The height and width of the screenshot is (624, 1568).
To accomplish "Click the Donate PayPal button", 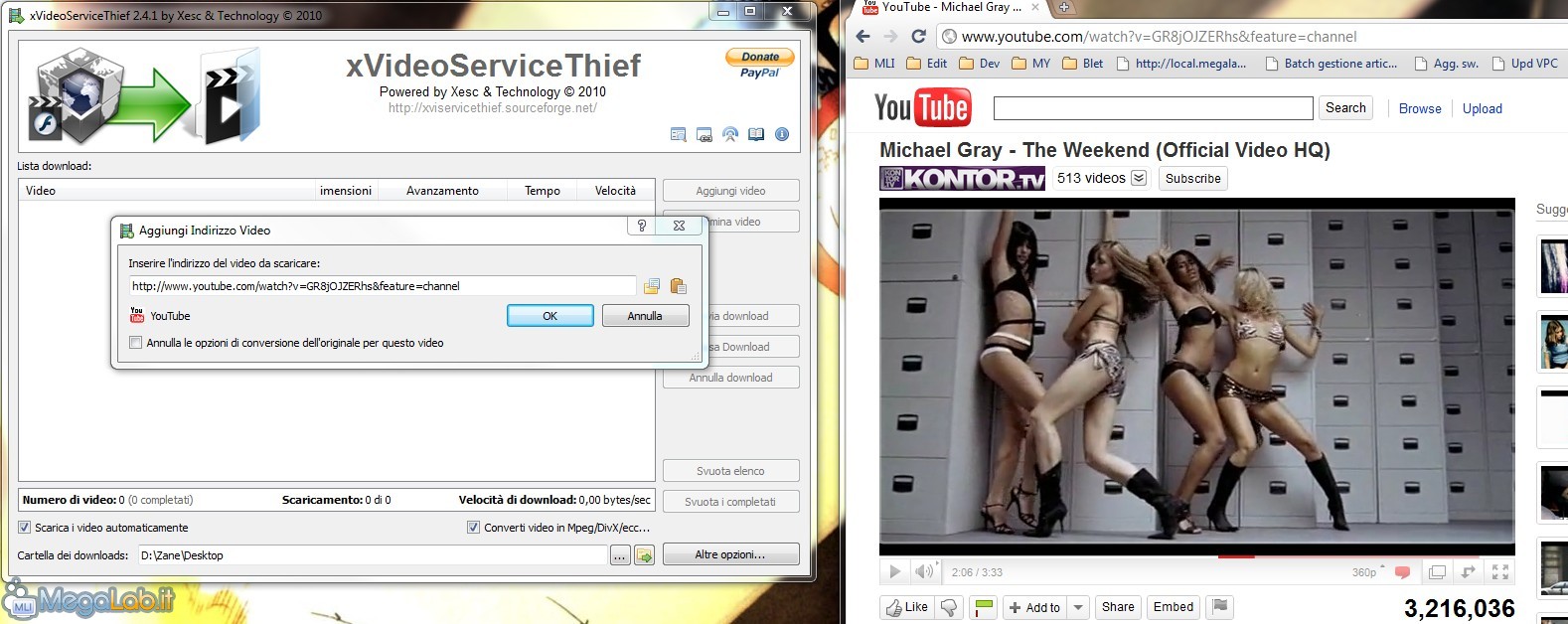I will click(x=760, y=64).
